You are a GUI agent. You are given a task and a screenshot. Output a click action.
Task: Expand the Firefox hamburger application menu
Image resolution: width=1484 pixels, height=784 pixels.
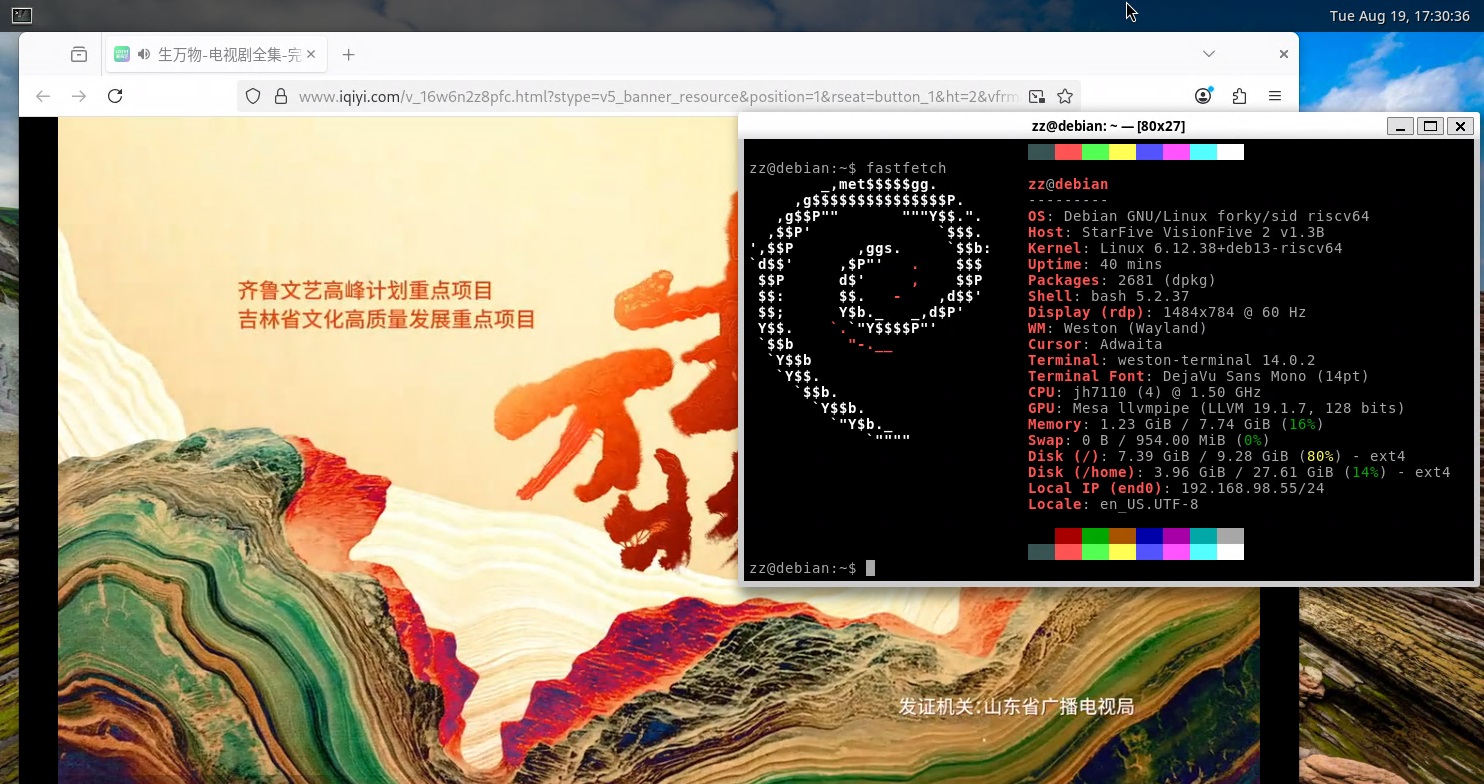pos(1275,96)
